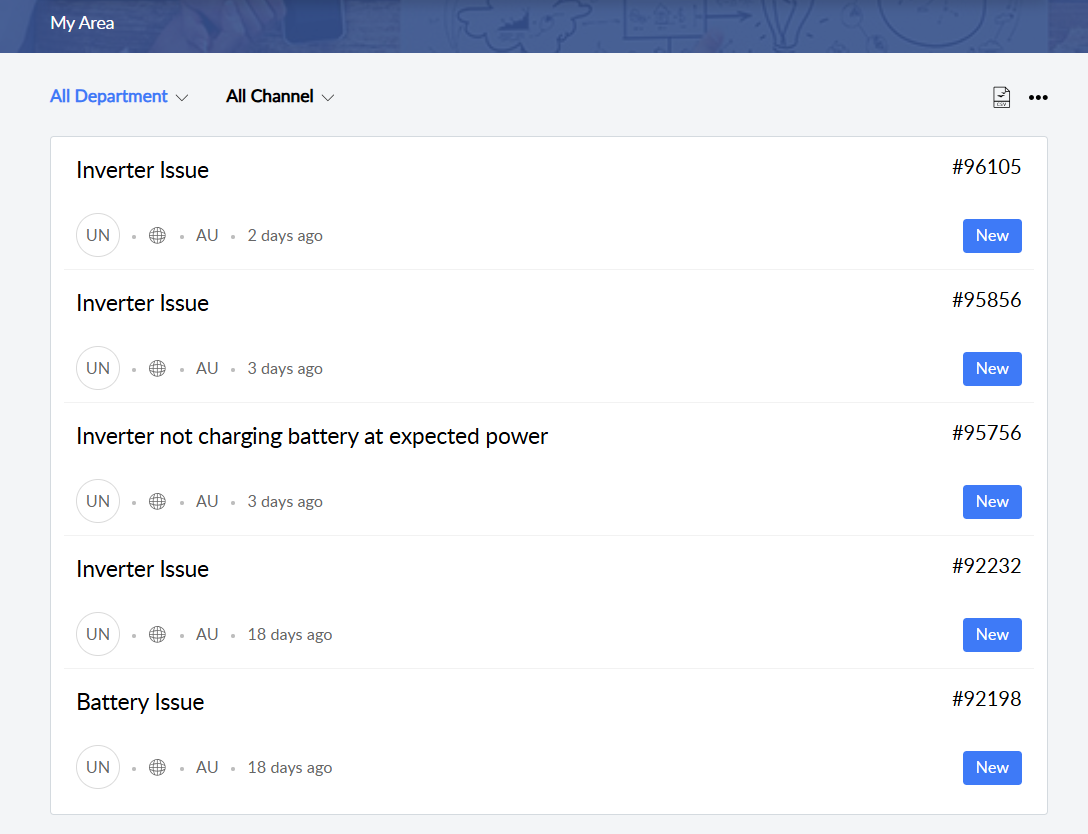Click the globe web icon on ticket #95856
The height and width of the screenshot is (834, 1088).
point(157,369)
